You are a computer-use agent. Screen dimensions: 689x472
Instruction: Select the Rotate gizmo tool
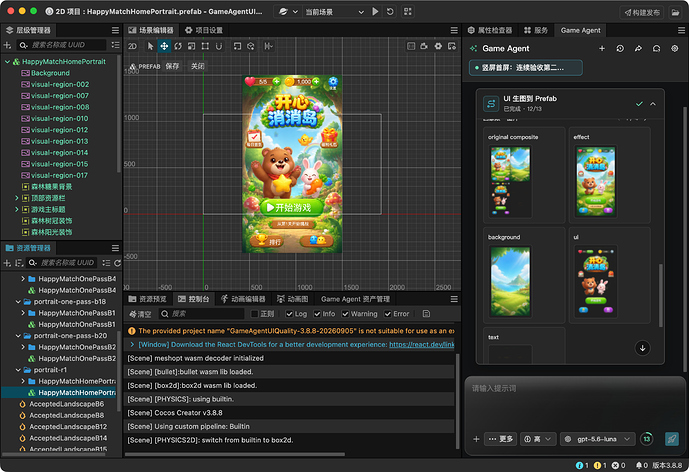tap(178, 46)
